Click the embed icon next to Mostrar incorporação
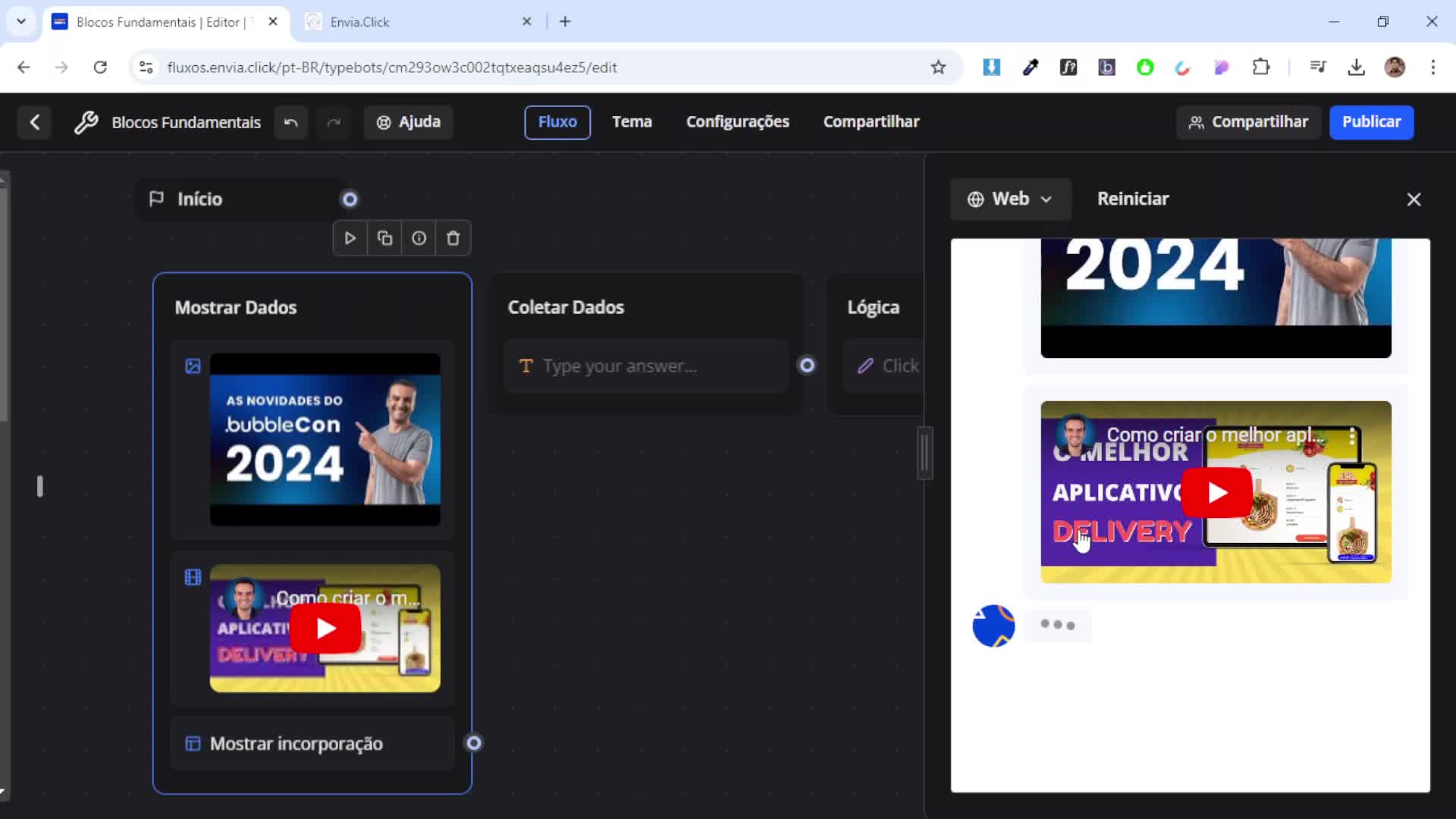 pos(192,743)
